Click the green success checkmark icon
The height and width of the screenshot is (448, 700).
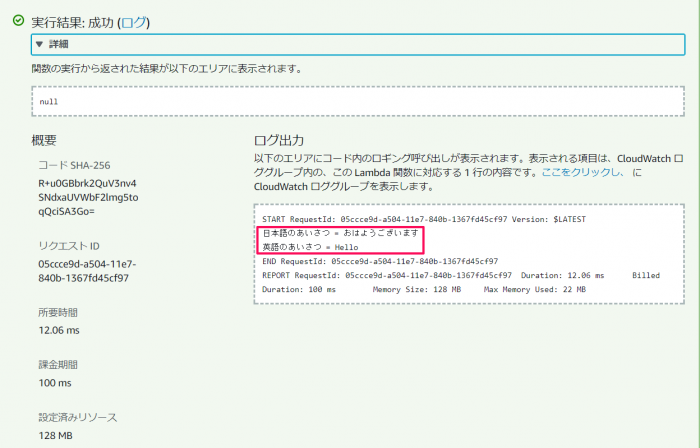18,21
